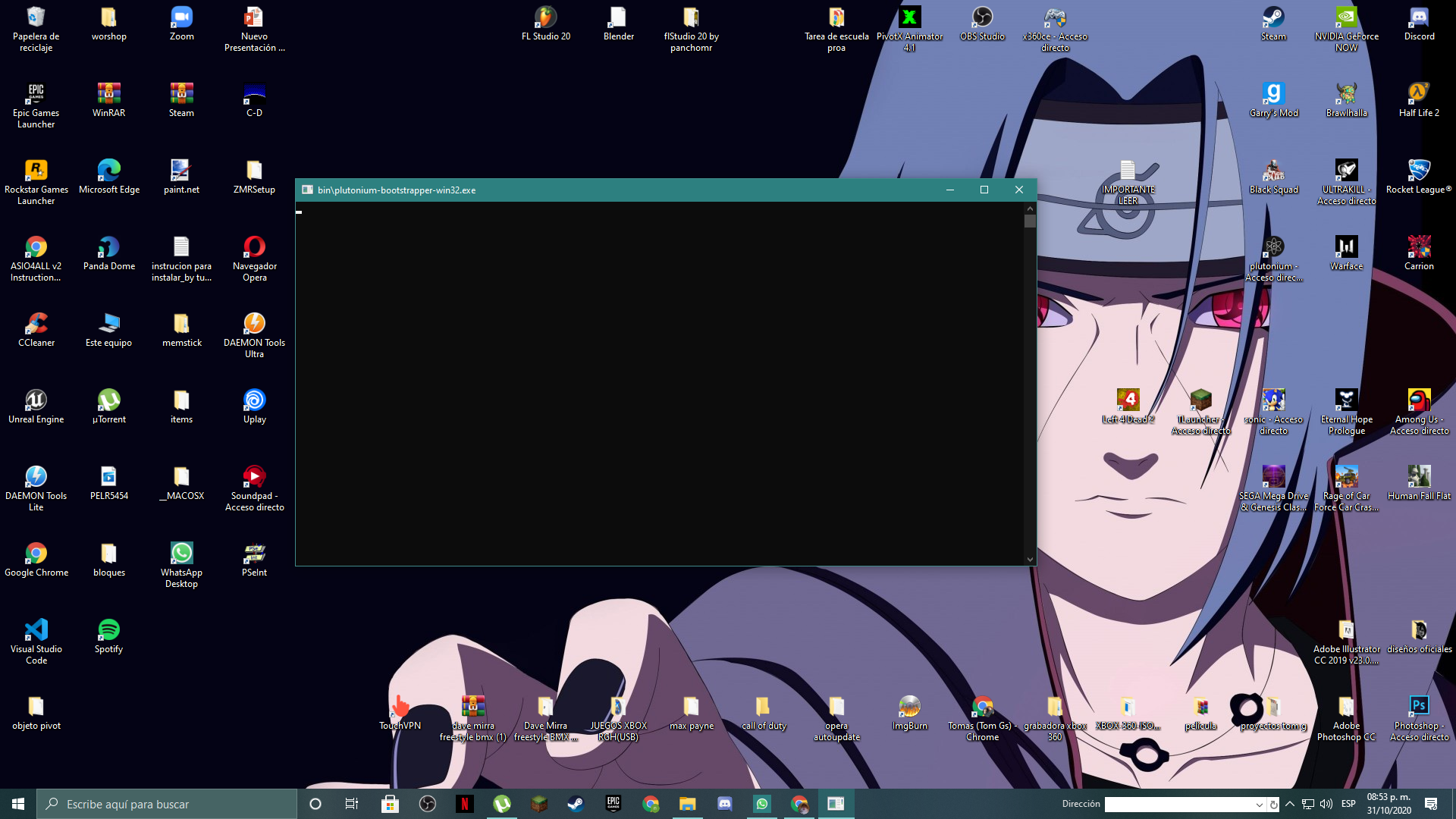Open the FL Studio 20 desktop icon

pos(545,23)
